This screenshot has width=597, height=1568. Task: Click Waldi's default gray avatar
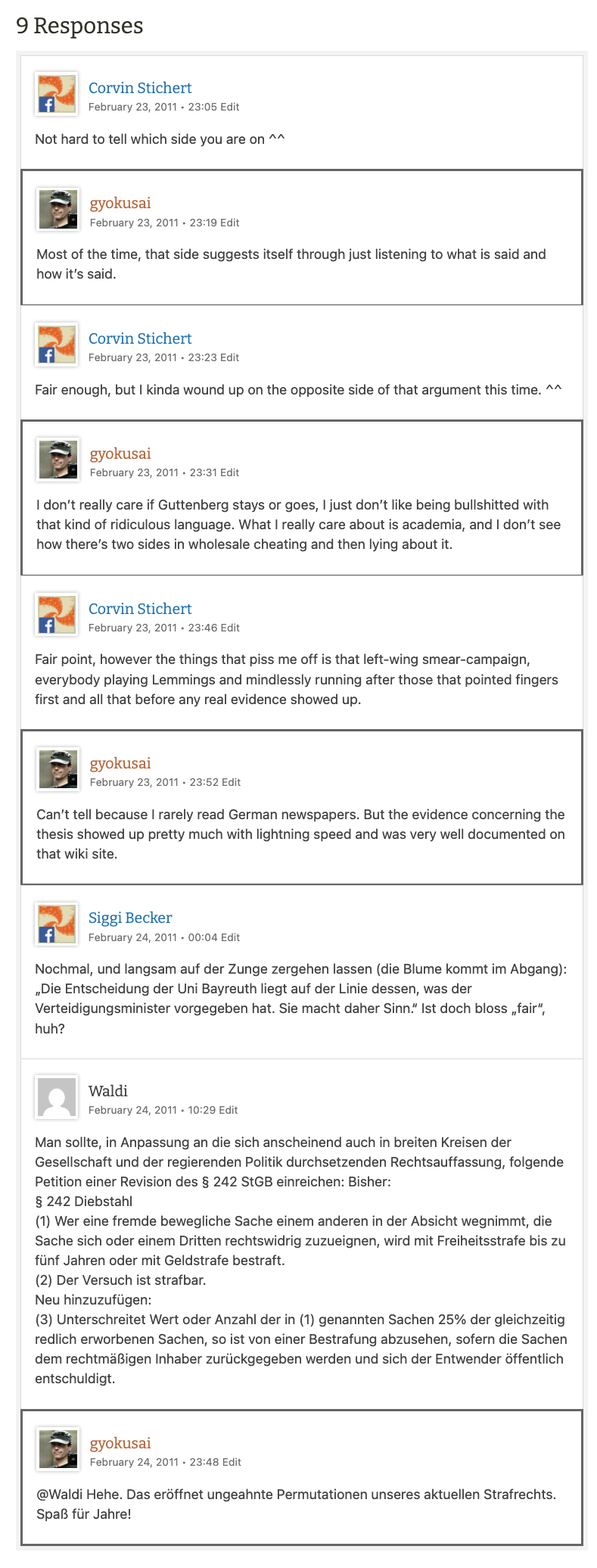57,1097
